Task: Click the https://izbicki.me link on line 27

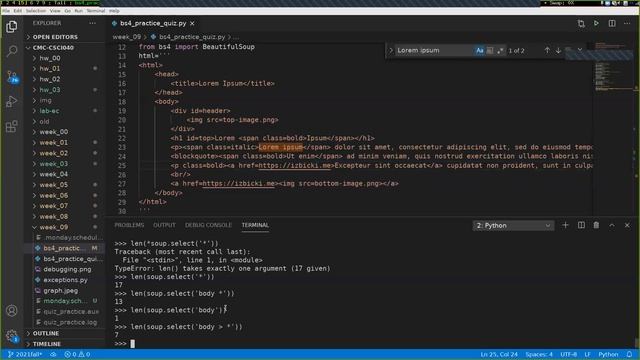Action: click(x=238, y=183)
